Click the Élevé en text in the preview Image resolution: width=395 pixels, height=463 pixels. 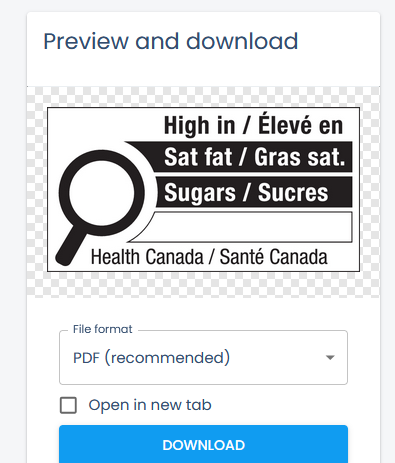(300, 125)
